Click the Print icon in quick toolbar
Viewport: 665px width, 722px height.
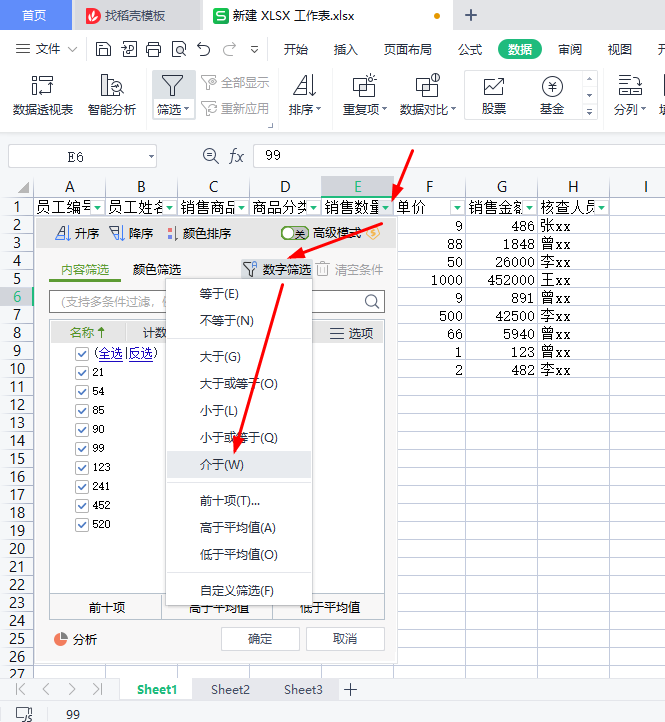pos(153,49)
